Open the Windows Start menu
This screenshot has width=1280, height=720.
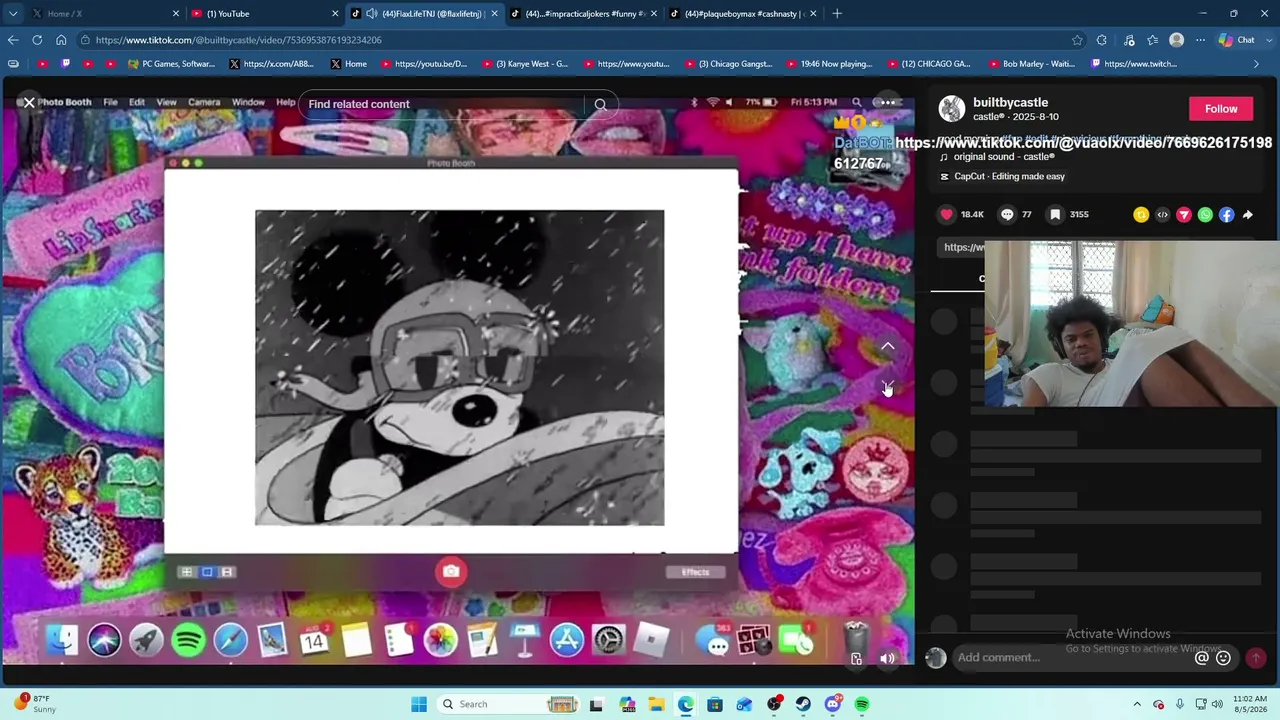point(419,704)
